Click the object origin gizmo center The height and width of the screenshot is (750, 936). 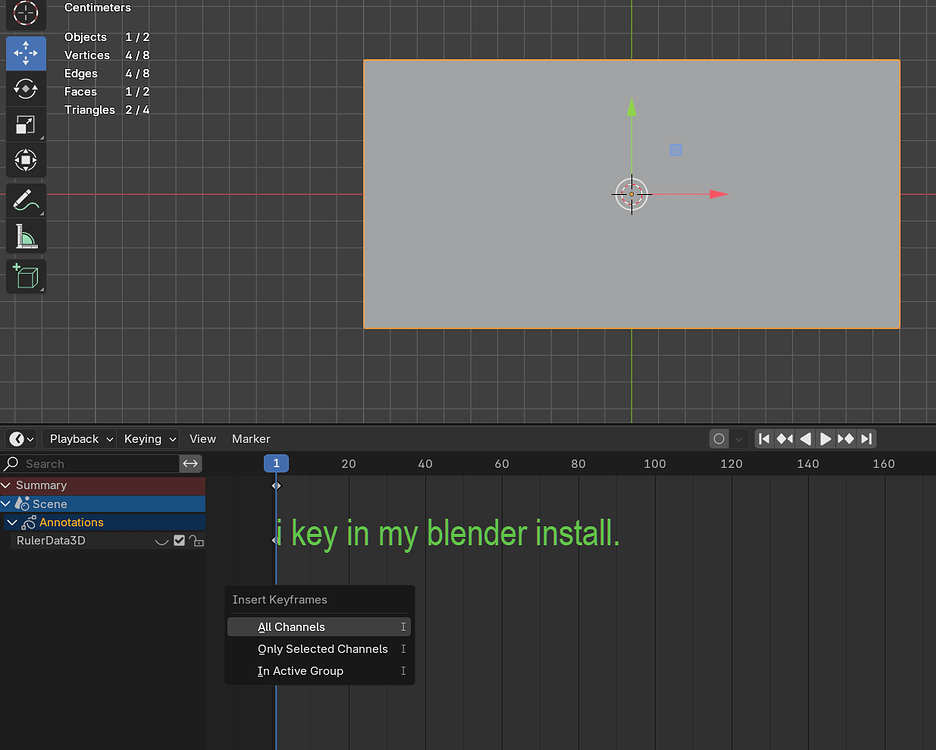click(632, 194)
